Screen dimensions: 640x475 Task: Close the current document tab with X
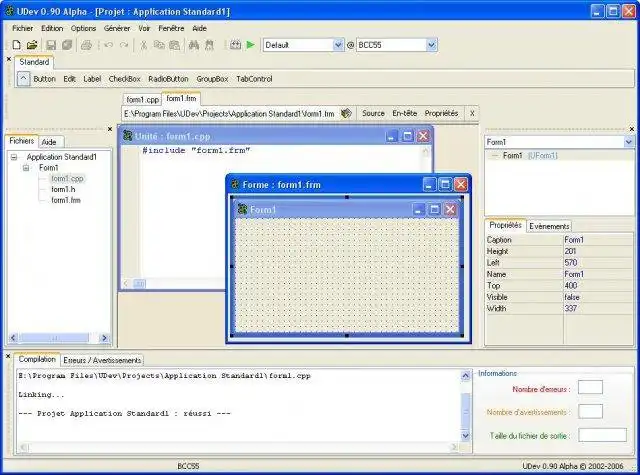472,113
